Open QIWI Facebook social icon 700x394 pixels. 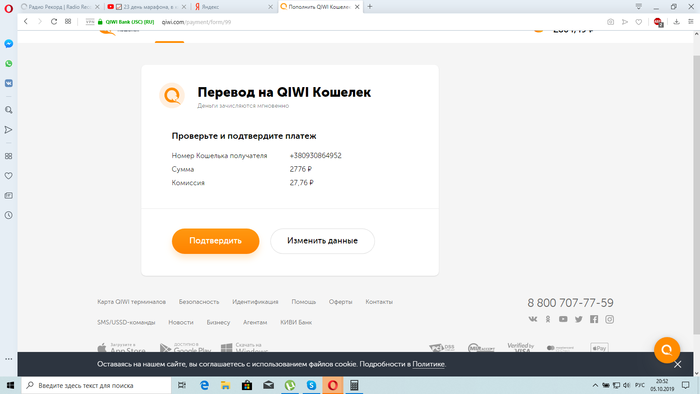(x=594, y=319)
